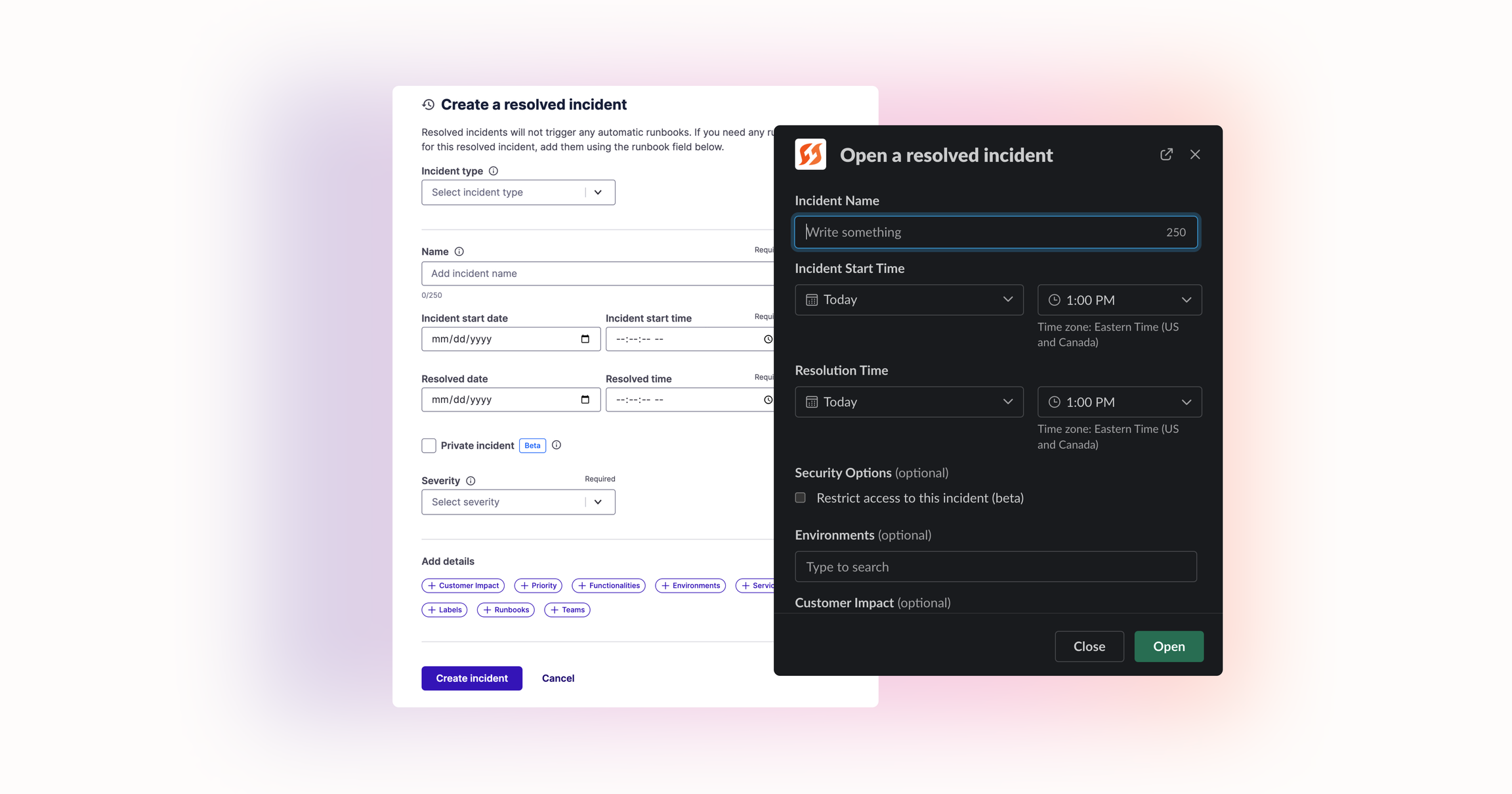The image size is (1512, 794).
Task: Open the dialog in new window icon
Action: [x=1166, y=154]
